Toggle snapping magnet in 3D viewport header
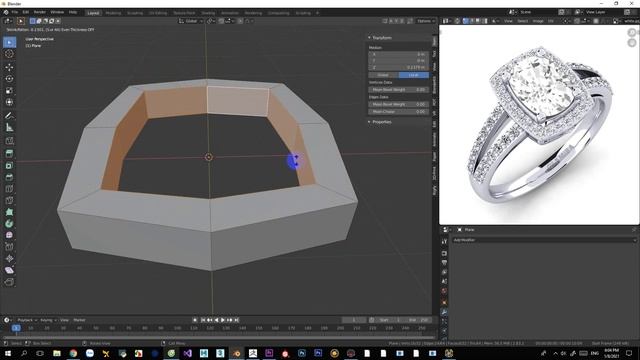640x360 pixels. 221,21
